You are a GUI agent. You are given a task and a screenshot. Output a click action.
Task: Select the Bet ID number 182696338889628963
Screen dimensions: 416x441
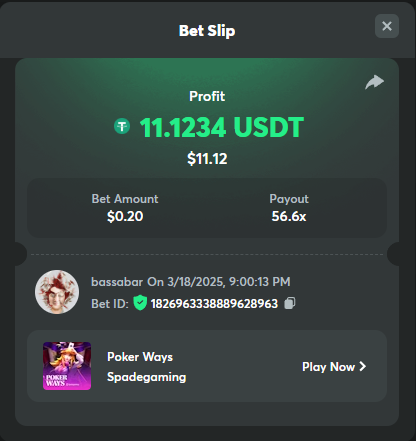pyautogui.click(x=214, y=304)
